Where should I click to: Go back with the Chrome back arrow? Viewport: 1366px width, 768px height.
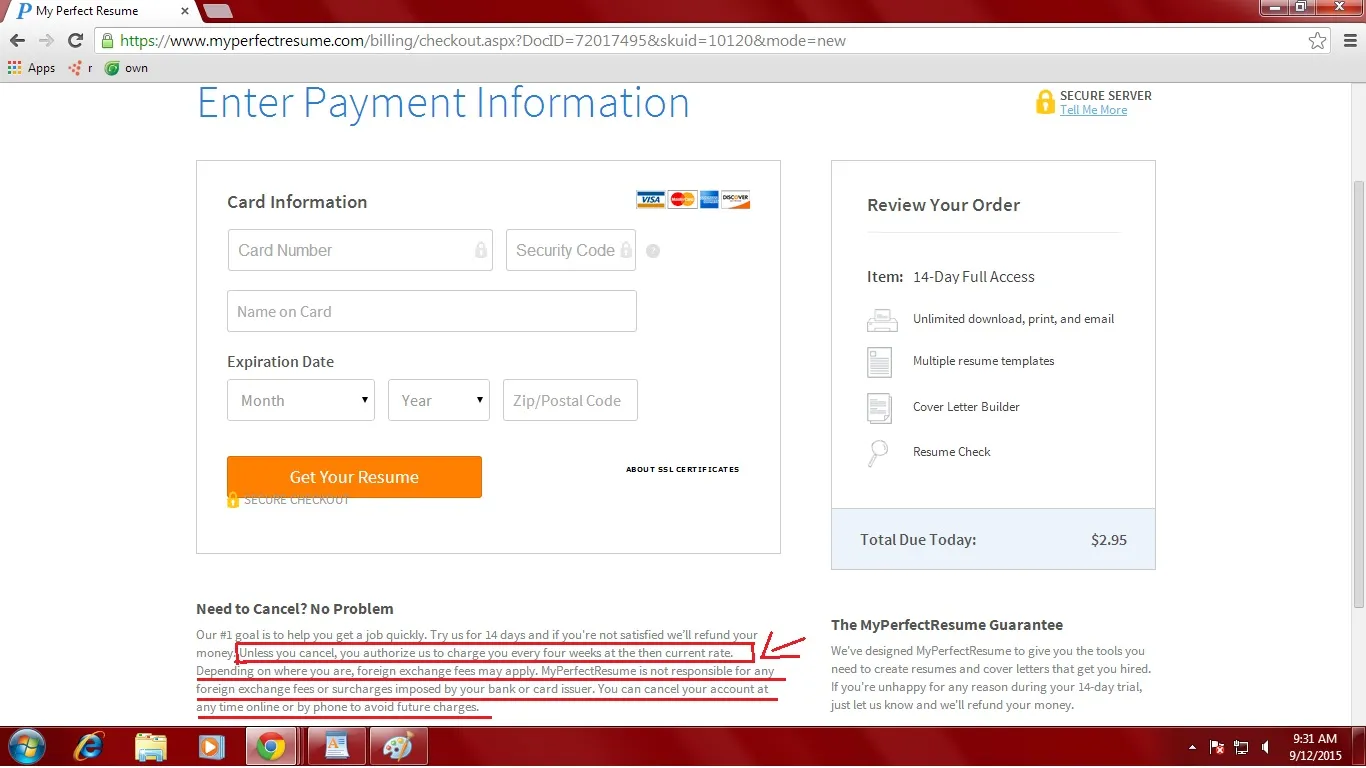[x=17, y=40]
